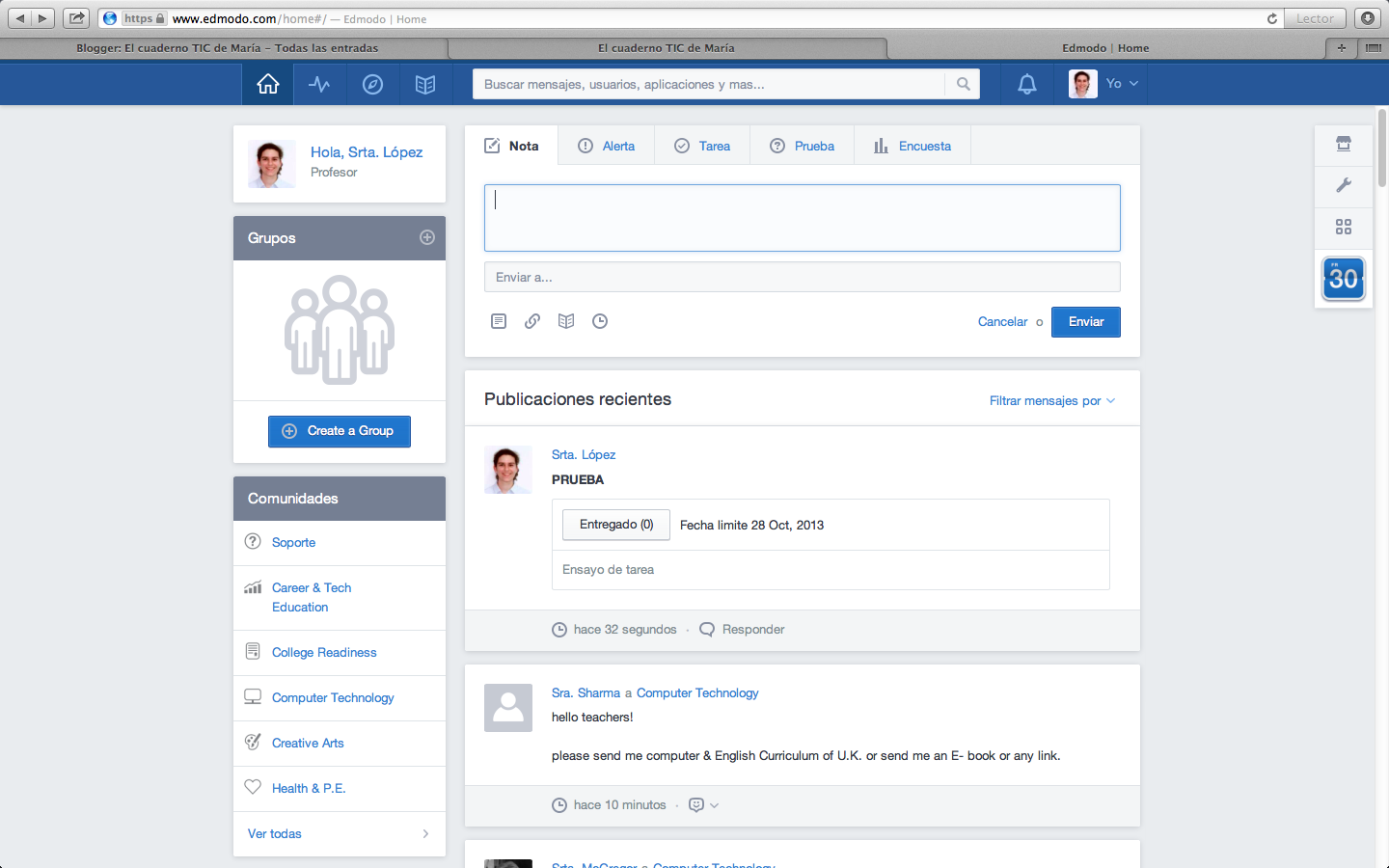Click the Career & Tech chart icon
1389x868 pixels.
(253, 587)
